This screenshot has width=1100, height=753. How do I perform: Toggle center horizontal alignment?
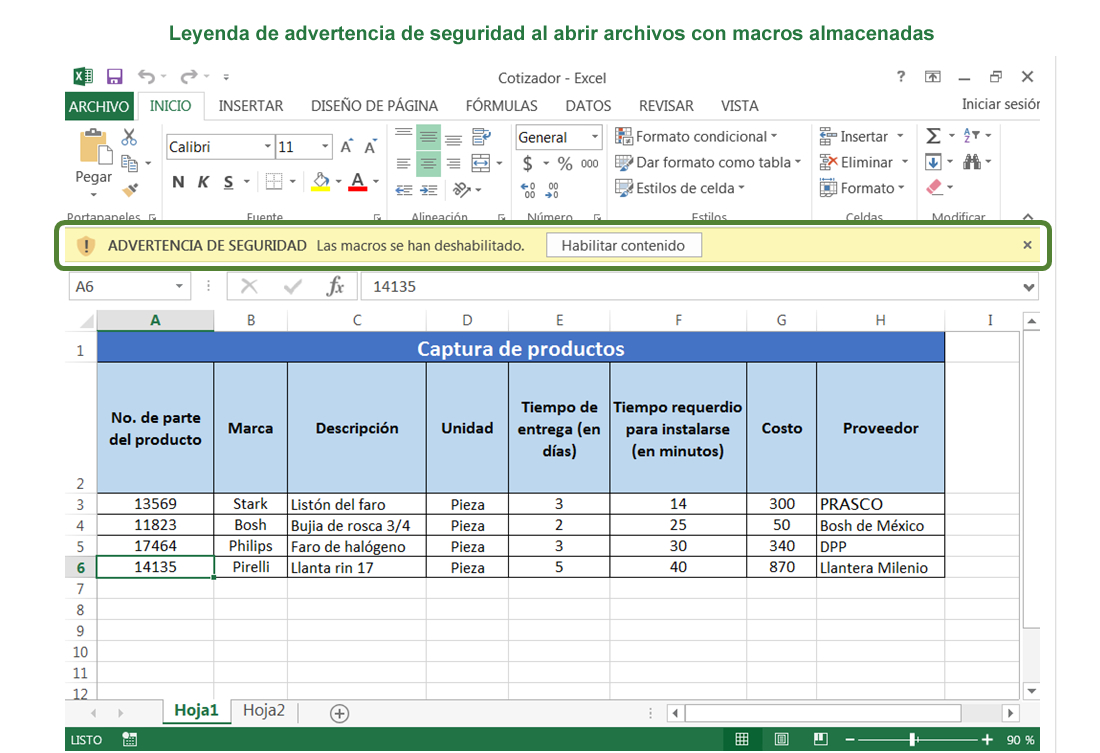(429, 164)
